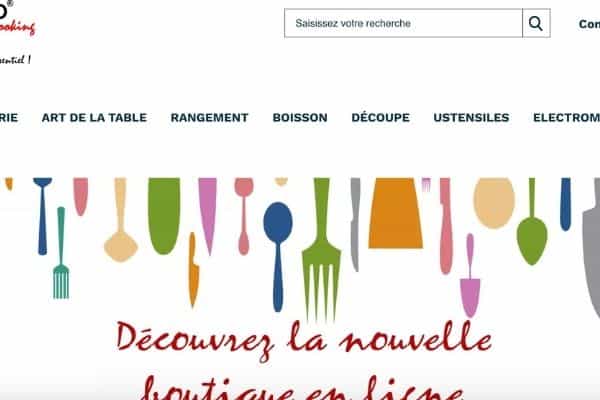Click the magnifying glass search icon

536,23
